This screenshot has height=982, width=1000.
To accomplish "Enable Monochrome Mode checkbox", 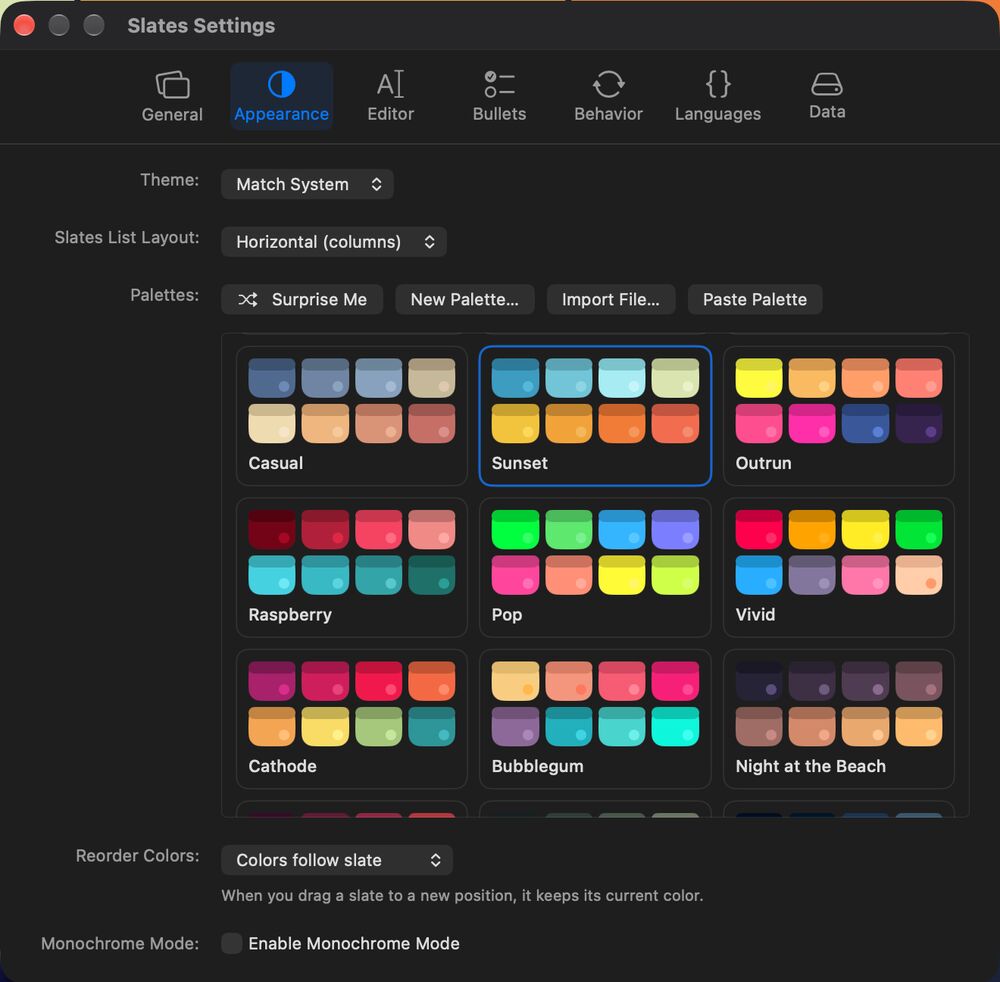I will (232, 943).
